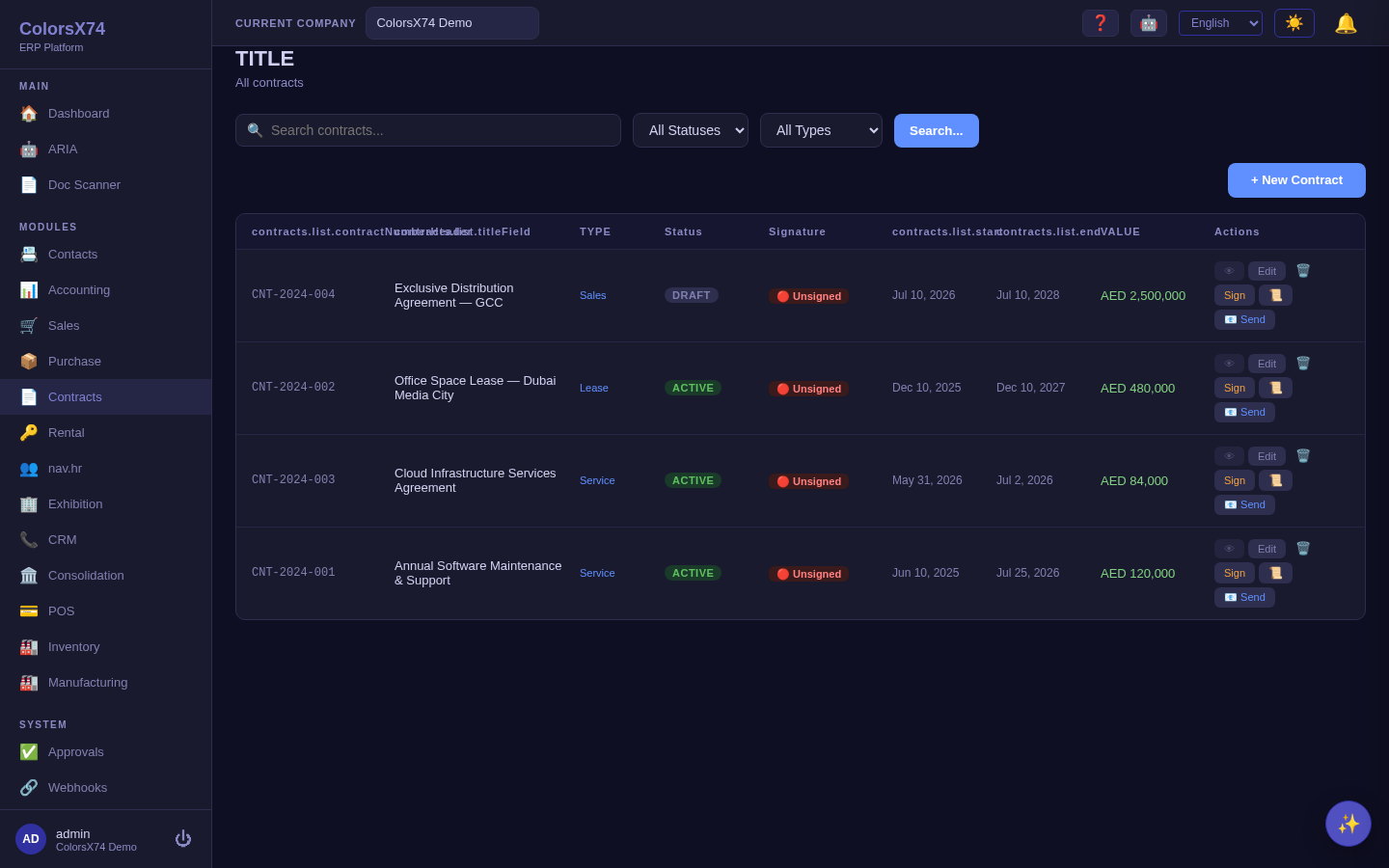Click the DRAFT status badge

click(692, 295)
